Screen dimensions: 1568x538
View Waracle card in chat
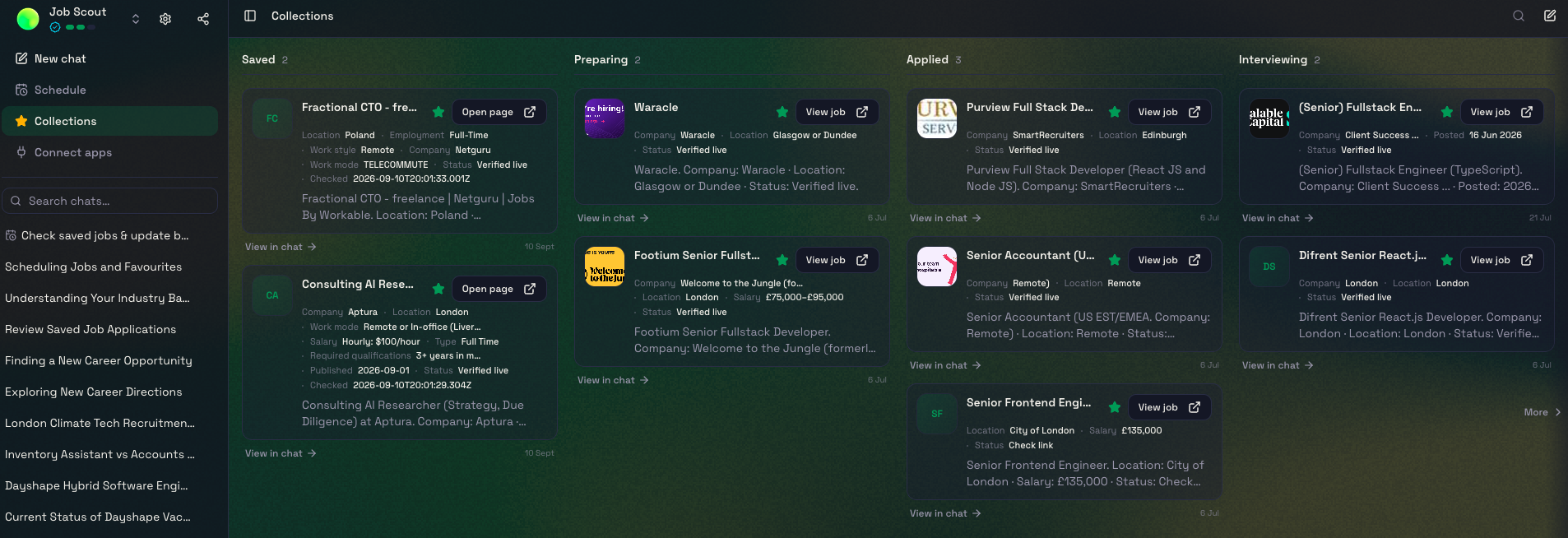click(x=613, y=218)
